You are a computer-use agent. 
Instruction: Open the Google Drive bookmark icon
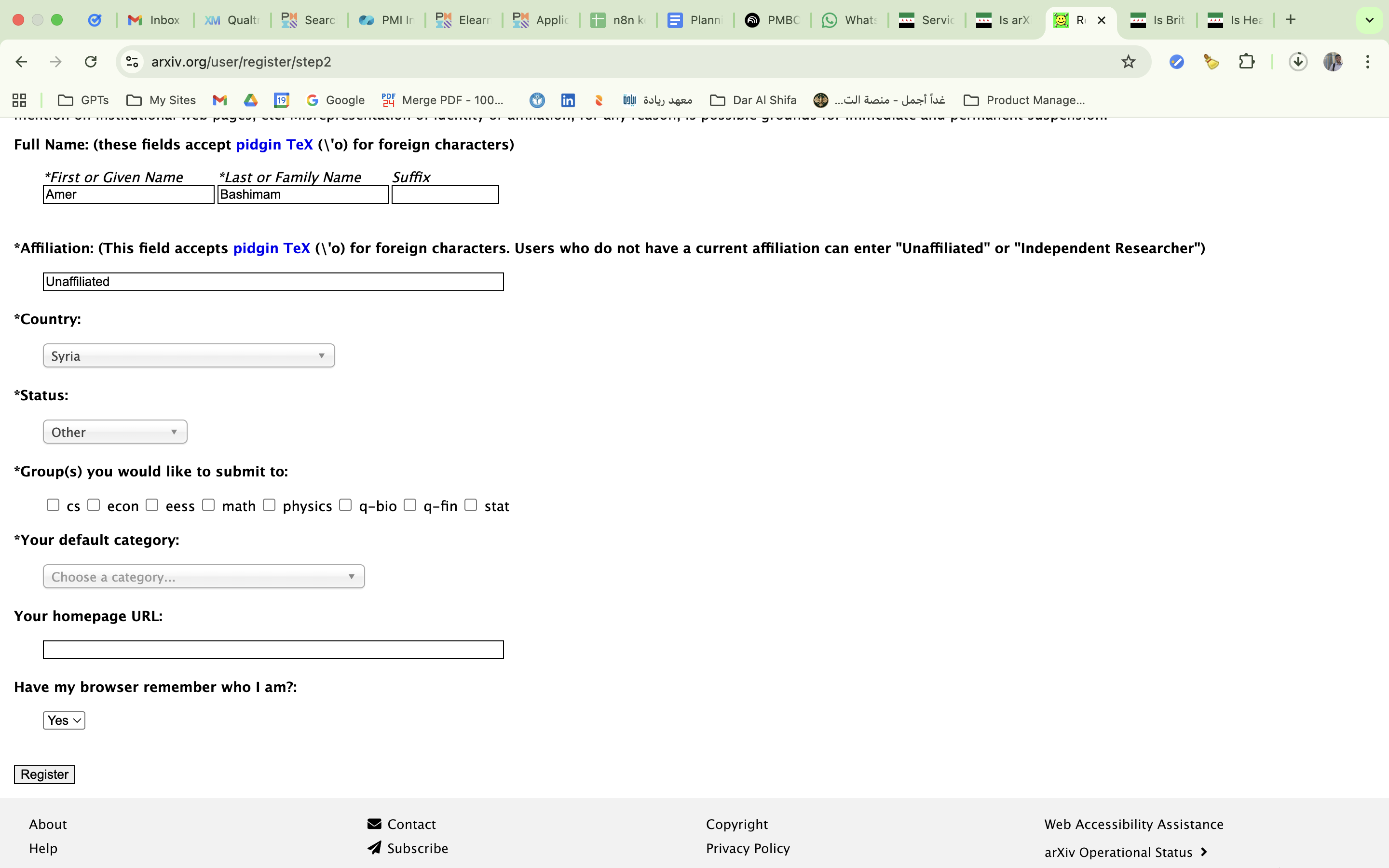(251, 100)
